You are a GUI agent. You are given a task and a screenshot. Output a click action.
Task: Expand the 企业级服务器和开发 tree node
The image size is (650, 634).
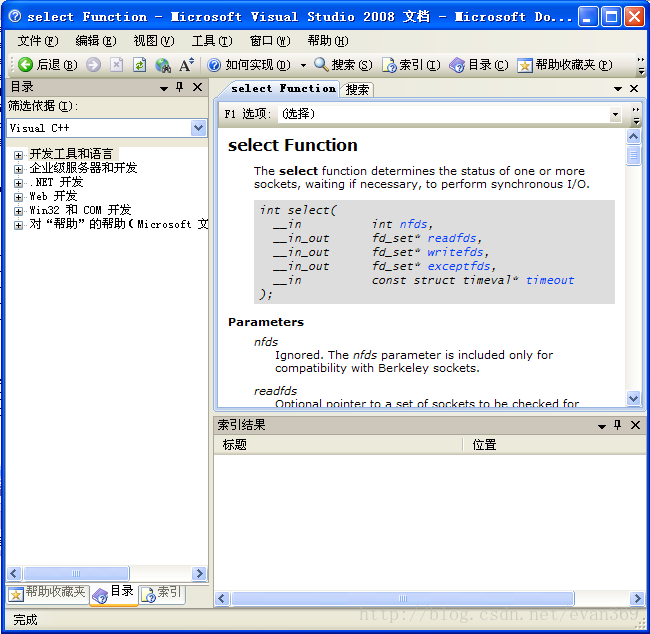coord(18,169)
